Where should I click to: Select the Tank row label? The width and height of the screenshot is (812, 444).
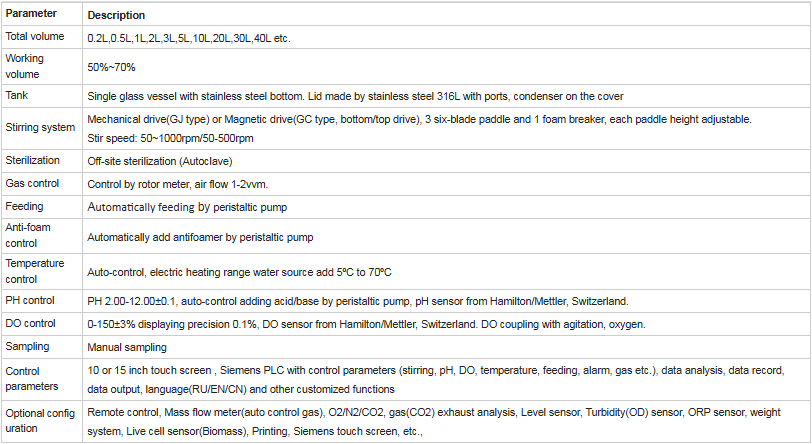click(17, 95)
